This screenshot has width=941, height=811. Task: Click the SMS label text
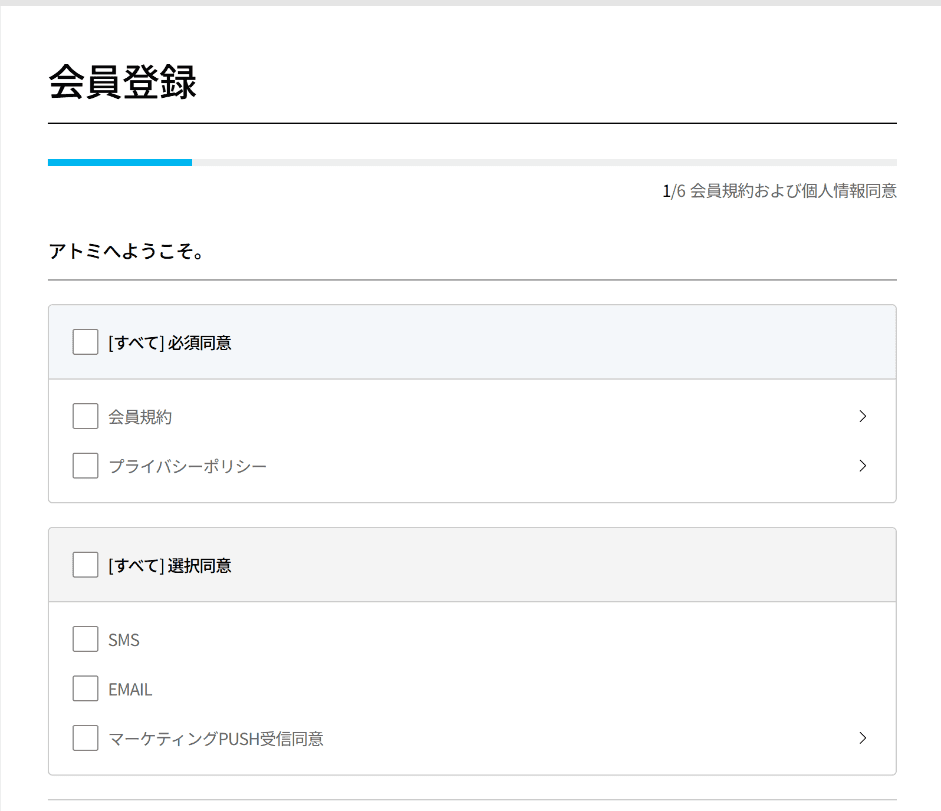[x=124, y=640]
